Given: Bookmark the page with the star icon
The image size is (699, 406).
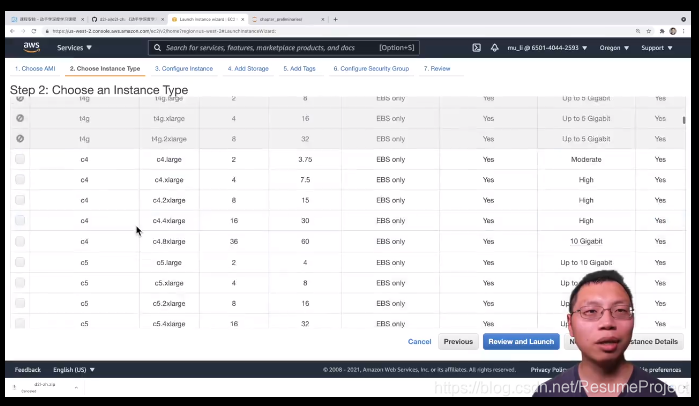Looking at the screenshot, I should (649, 31).
